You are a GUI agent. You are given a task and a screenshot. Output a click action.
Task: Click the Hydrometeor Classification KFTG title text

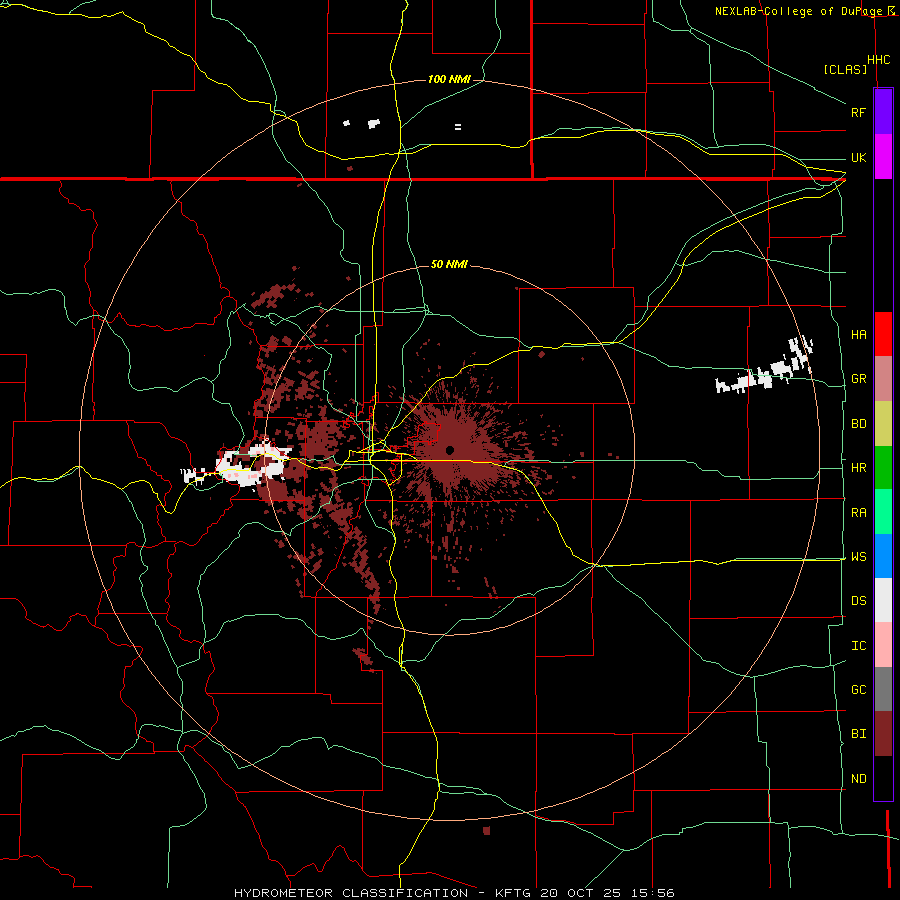pos(454,893)
